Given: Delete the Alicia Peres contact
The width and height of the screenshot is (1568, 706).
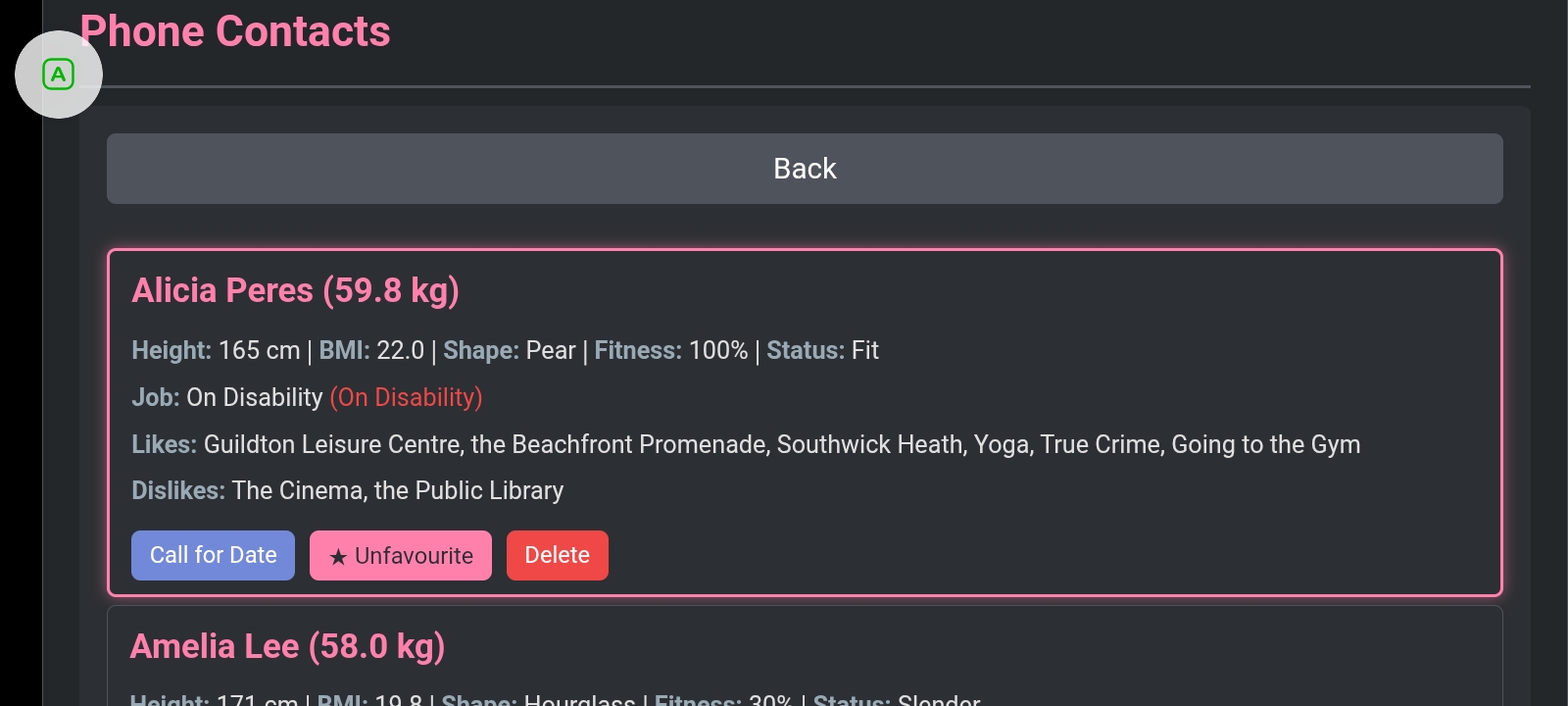Looking at the screenshot, I should point(557,555).
